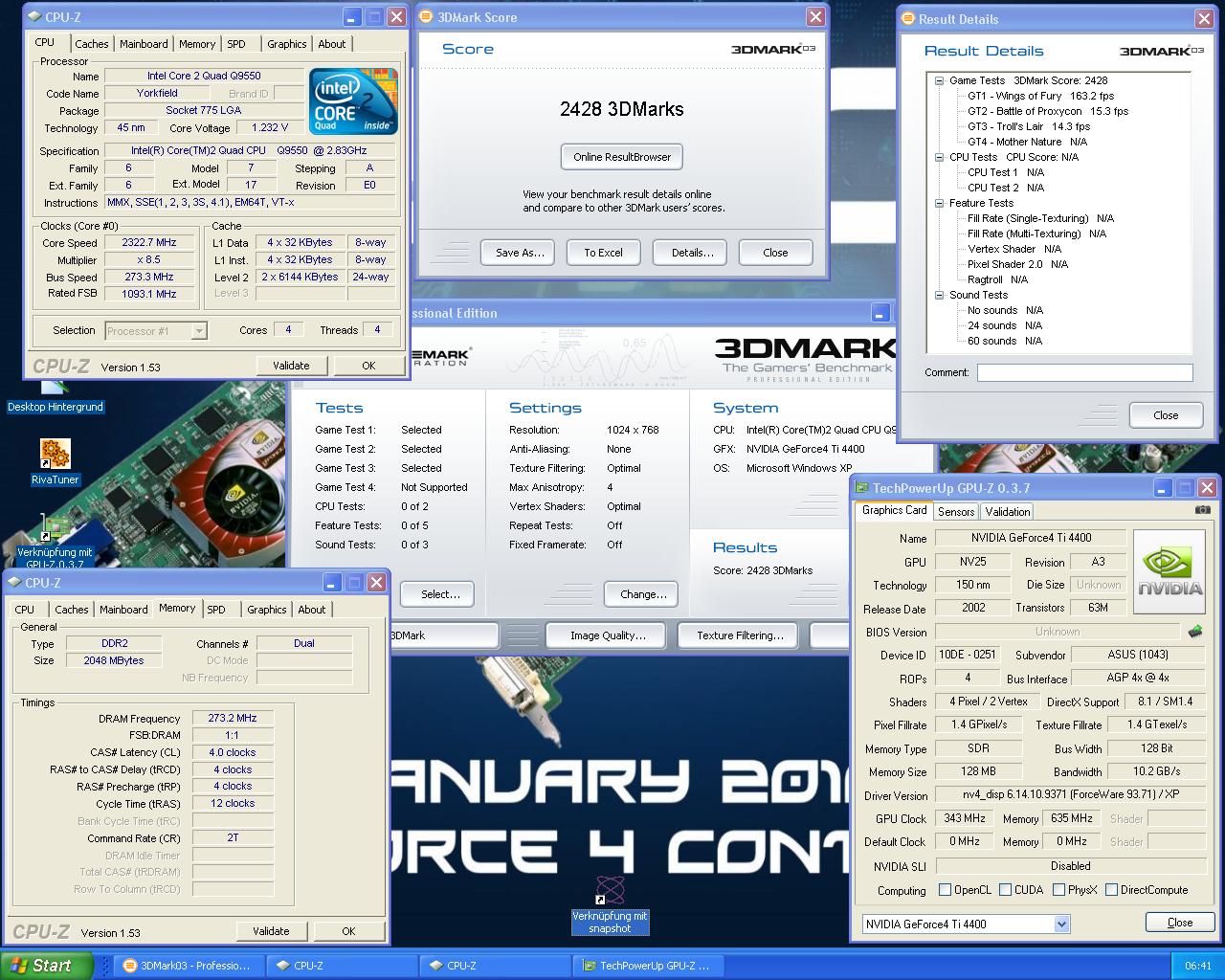Click the Driver Version field in GPU-Z

point(1070,795)
